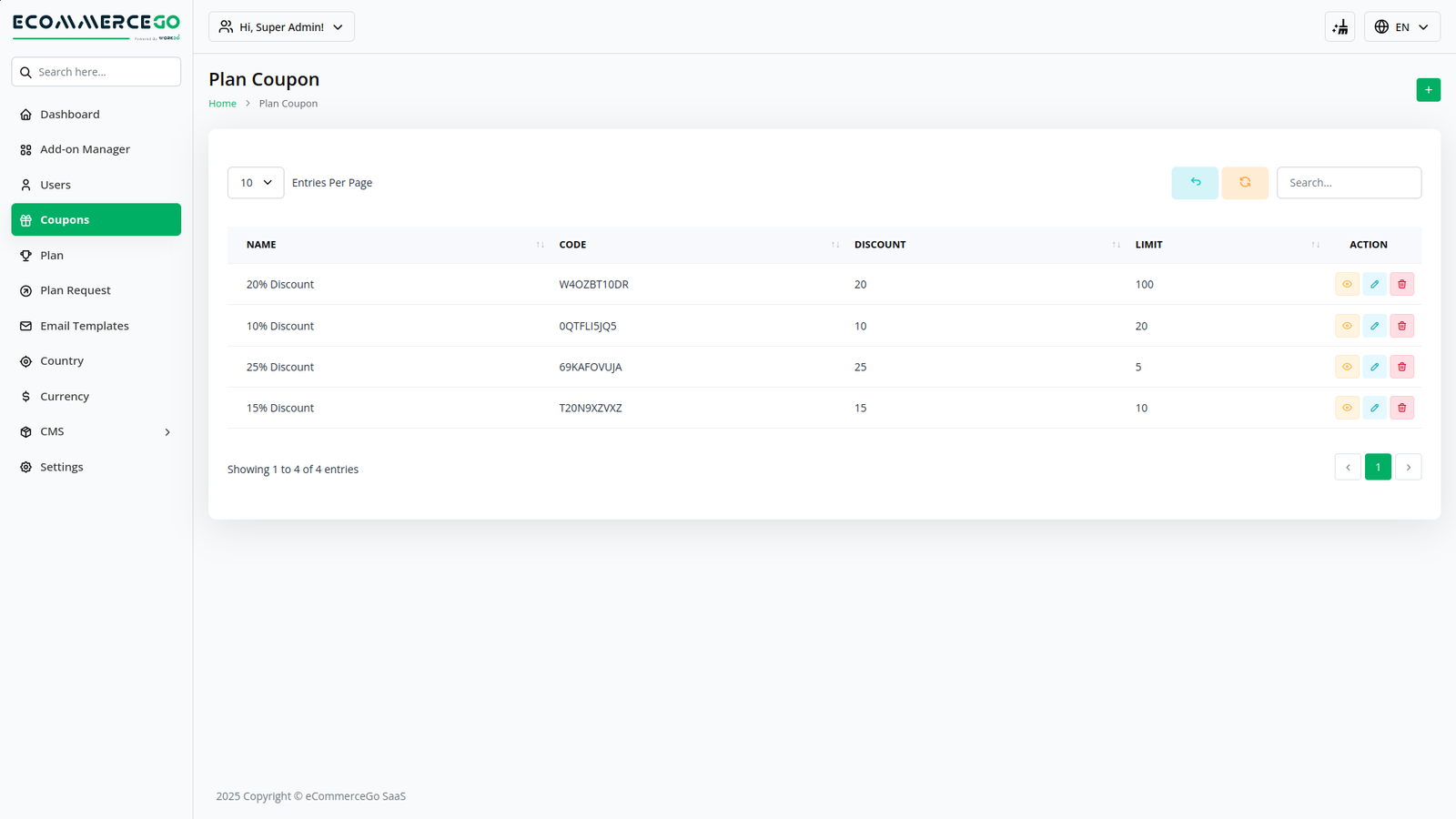Open the Hi, Super Admin user dropdown
The image size is (1456, 819).
point(281,27)
